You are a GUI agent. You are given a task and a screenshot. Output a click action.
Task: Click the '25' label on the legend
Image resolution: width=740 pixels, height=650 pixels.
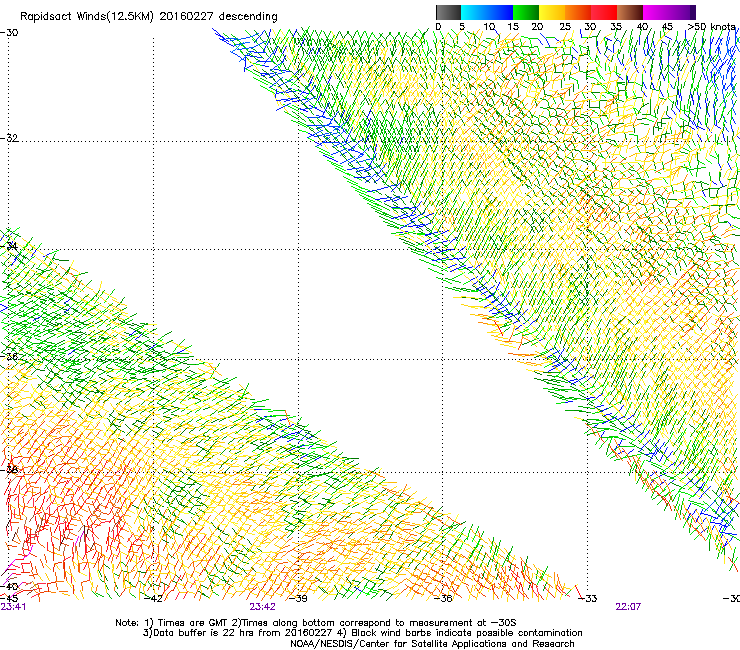tap(565, 27)
